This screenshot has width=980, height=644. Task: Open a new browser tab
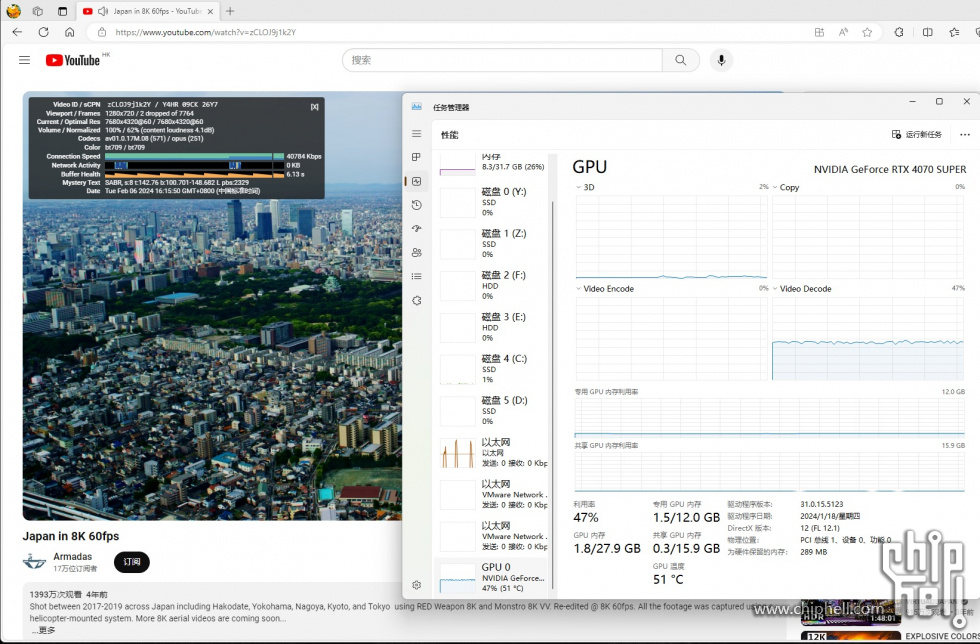pyautogui.click(x=230, y=11)
